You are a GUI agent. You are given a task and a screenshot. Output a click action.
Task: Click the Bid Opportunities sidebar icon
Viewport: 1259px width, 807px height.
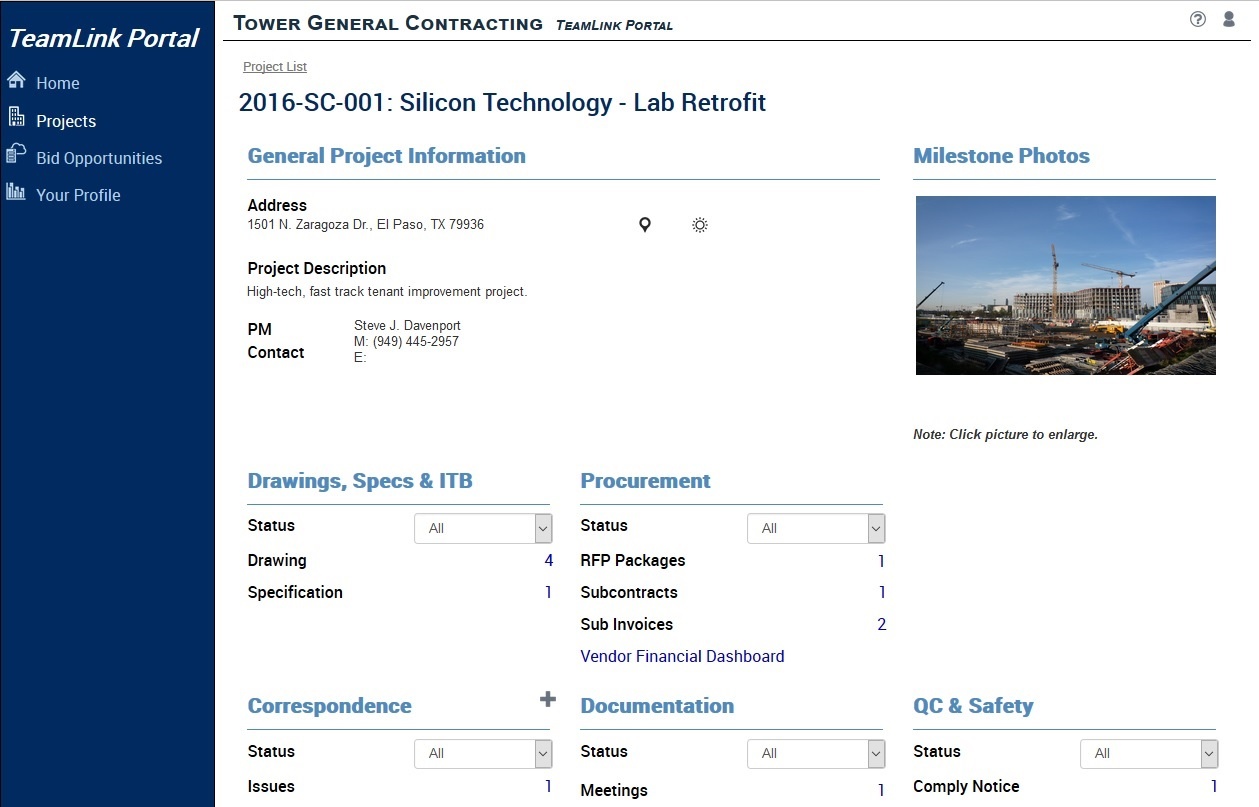16,154
